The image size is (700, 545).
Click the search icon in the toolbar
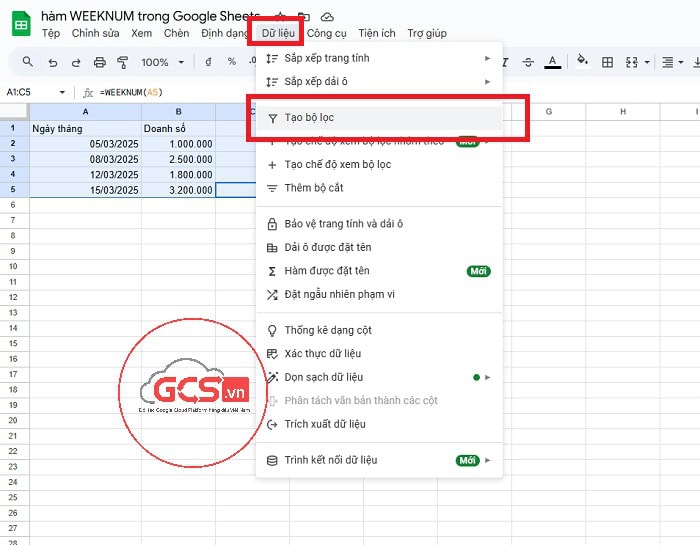coord(27,62)
